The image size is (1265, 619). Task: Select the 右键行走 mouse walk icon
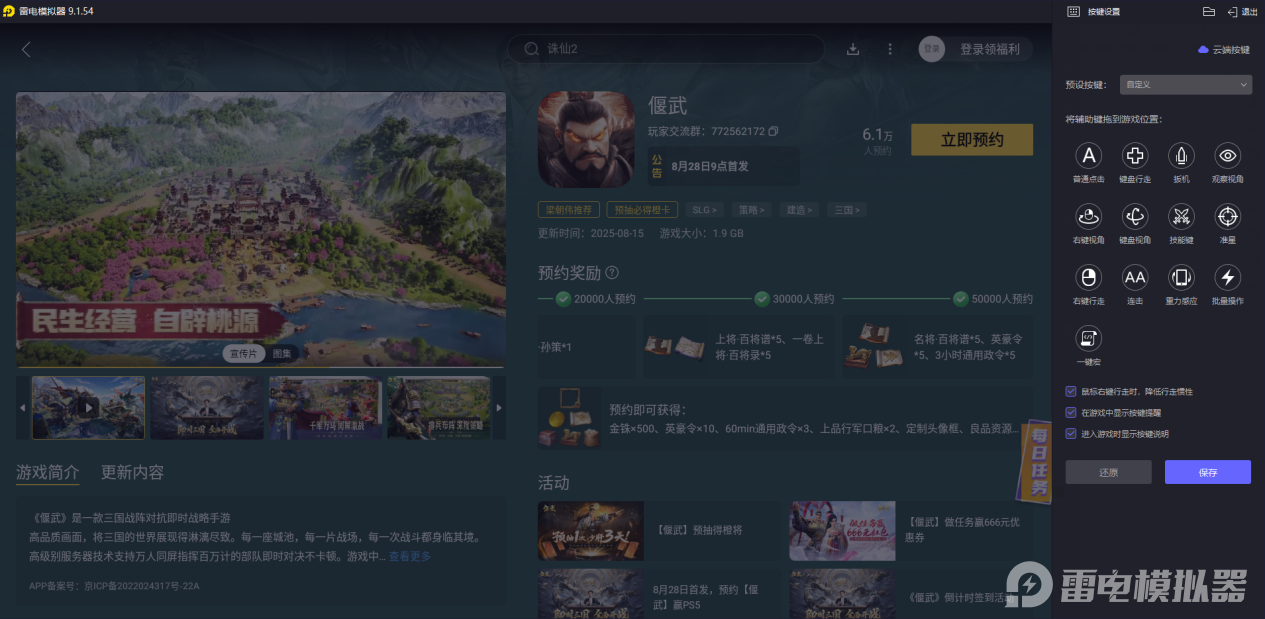(x=1088, y=277)
